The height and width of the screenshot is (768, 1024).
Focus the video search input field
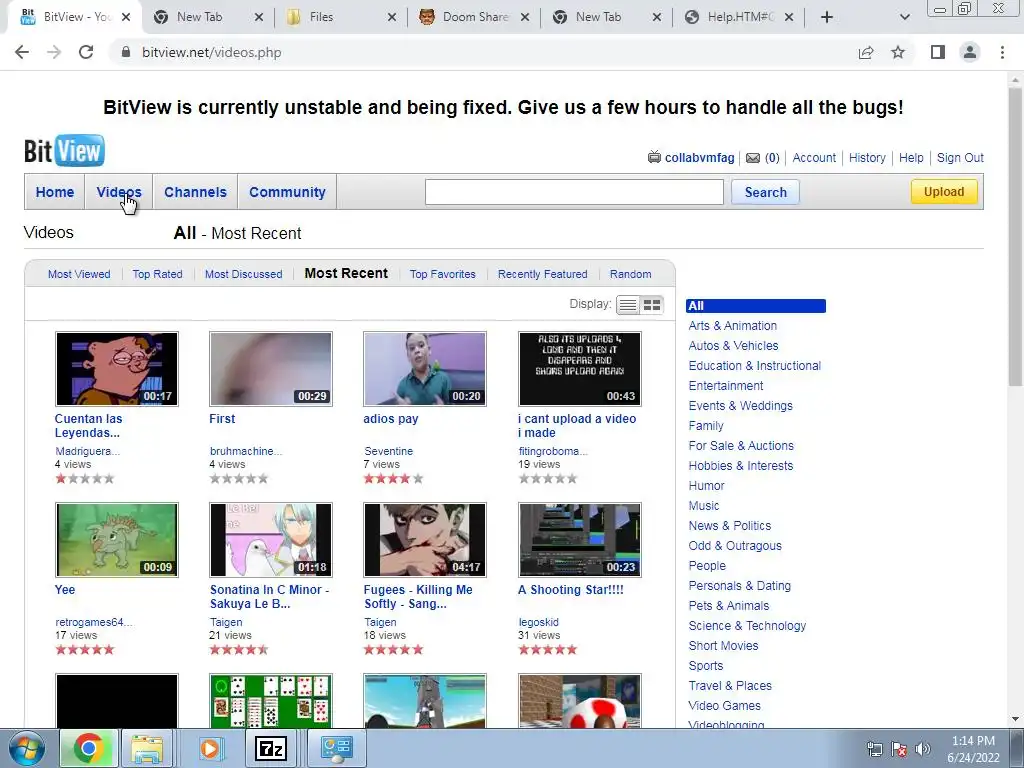[x=574, y=192]
